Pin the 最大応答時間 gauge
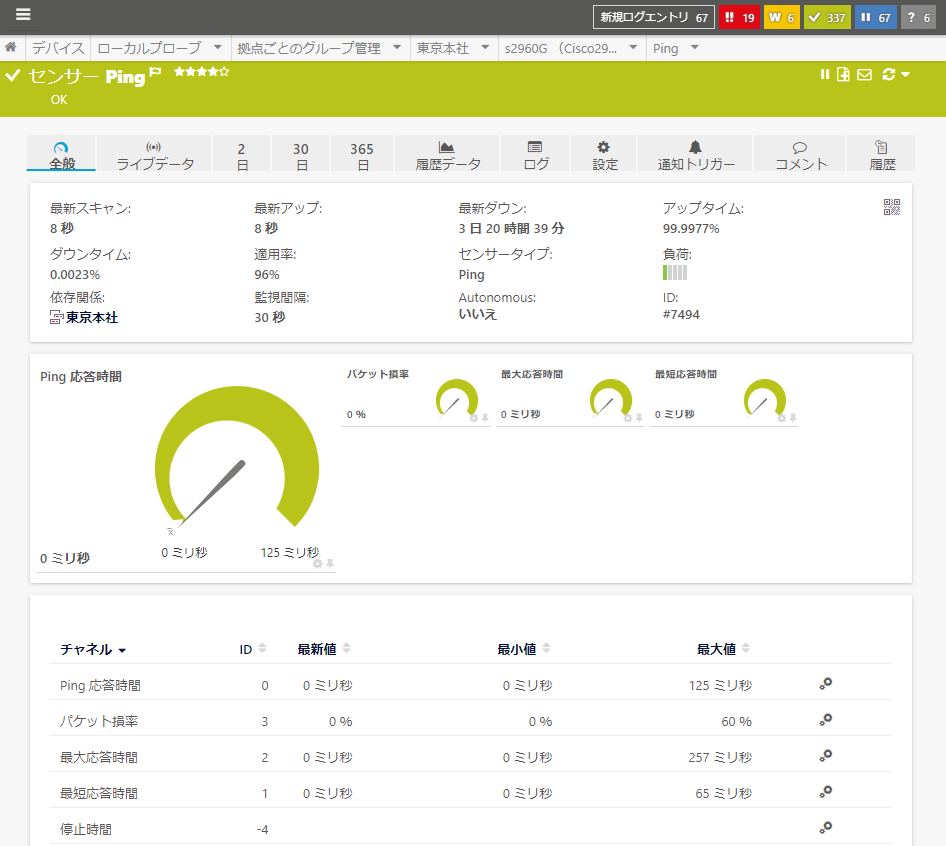The height and width of the screenshot is (846, 946). pos(639,418)
